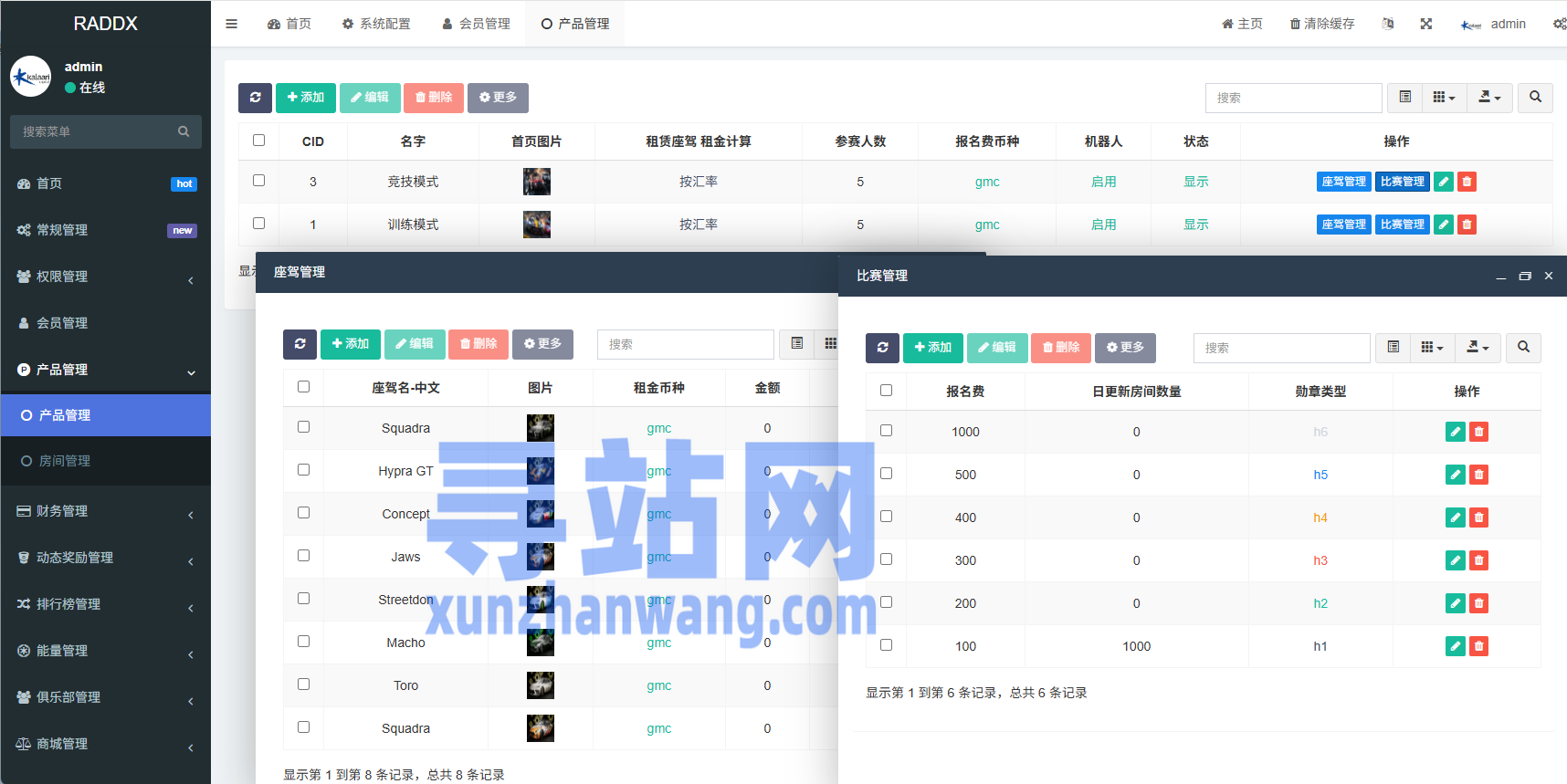Click the 竞技模式 homepage image thumbnail
Viewport: 1567px width, 784px height.
point(537,182)
